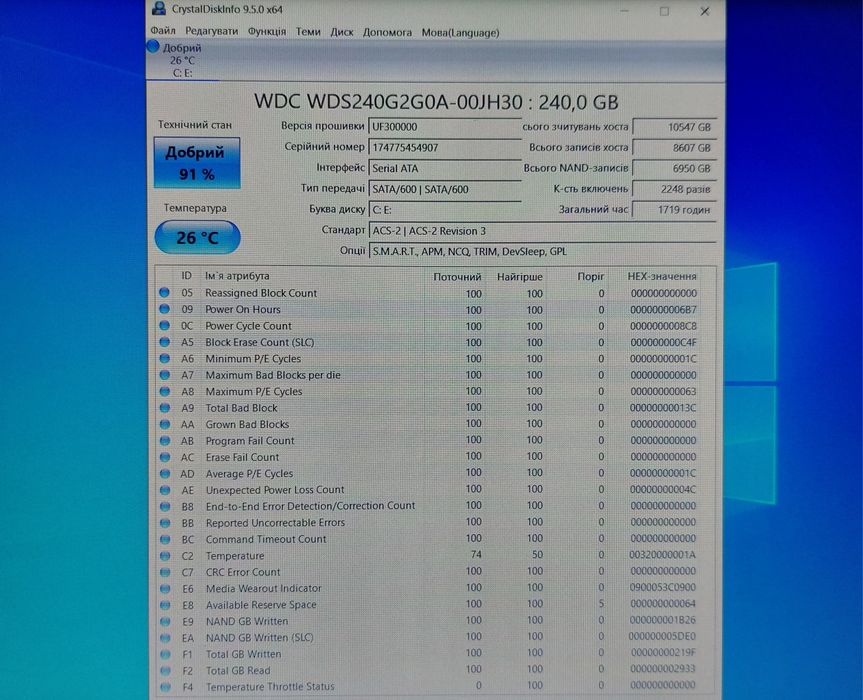Click status orb of E9 NAND GB Written row
The height and width of the screenshot is (700, 863).
coord(165,621)
